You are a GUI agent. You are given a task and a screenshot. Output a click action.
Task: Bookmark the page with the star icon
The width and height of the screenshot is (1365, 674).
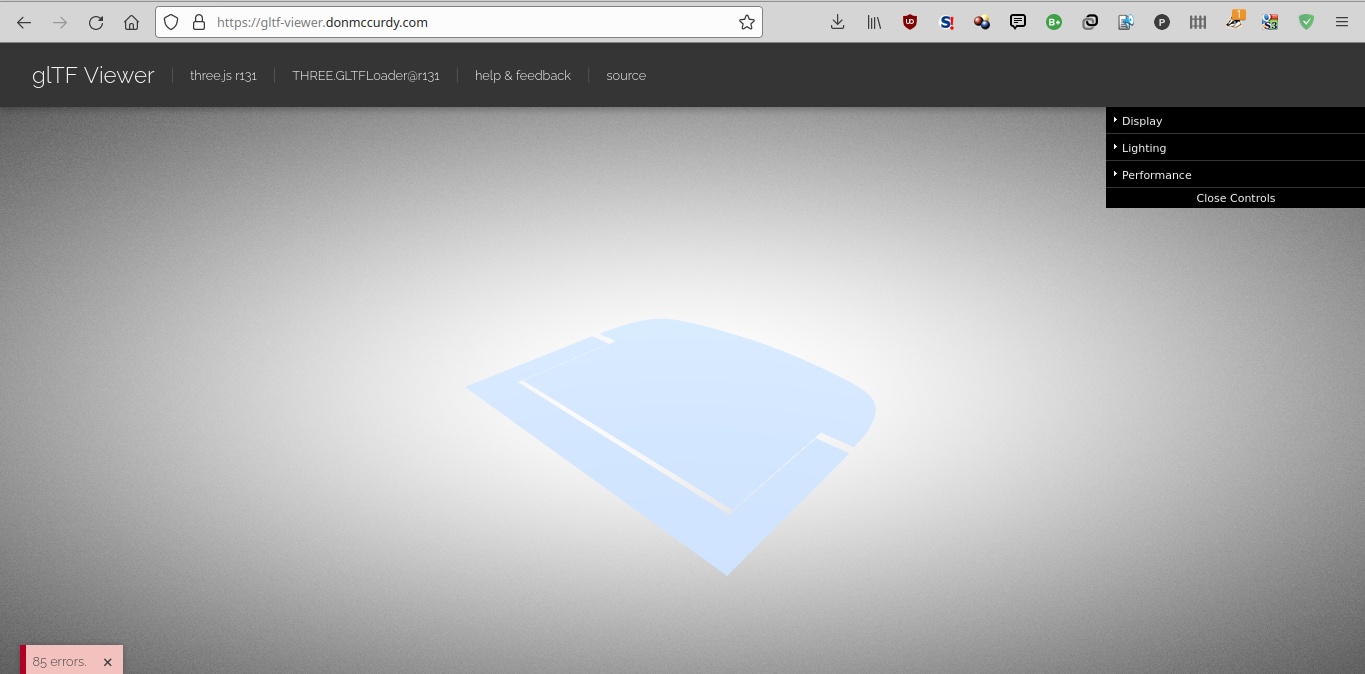tap(746, 21)
